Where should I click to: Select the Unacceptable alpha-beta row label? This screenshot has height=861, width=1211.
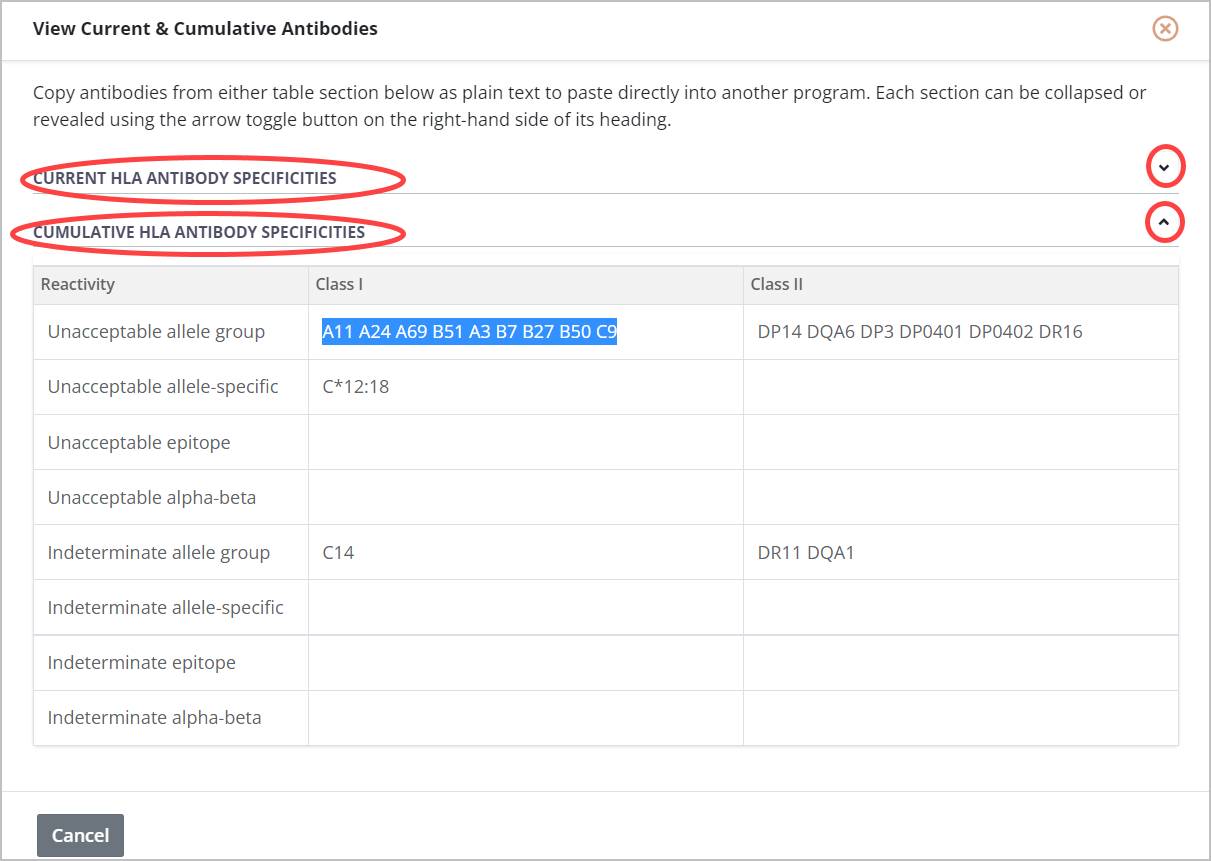152,497
